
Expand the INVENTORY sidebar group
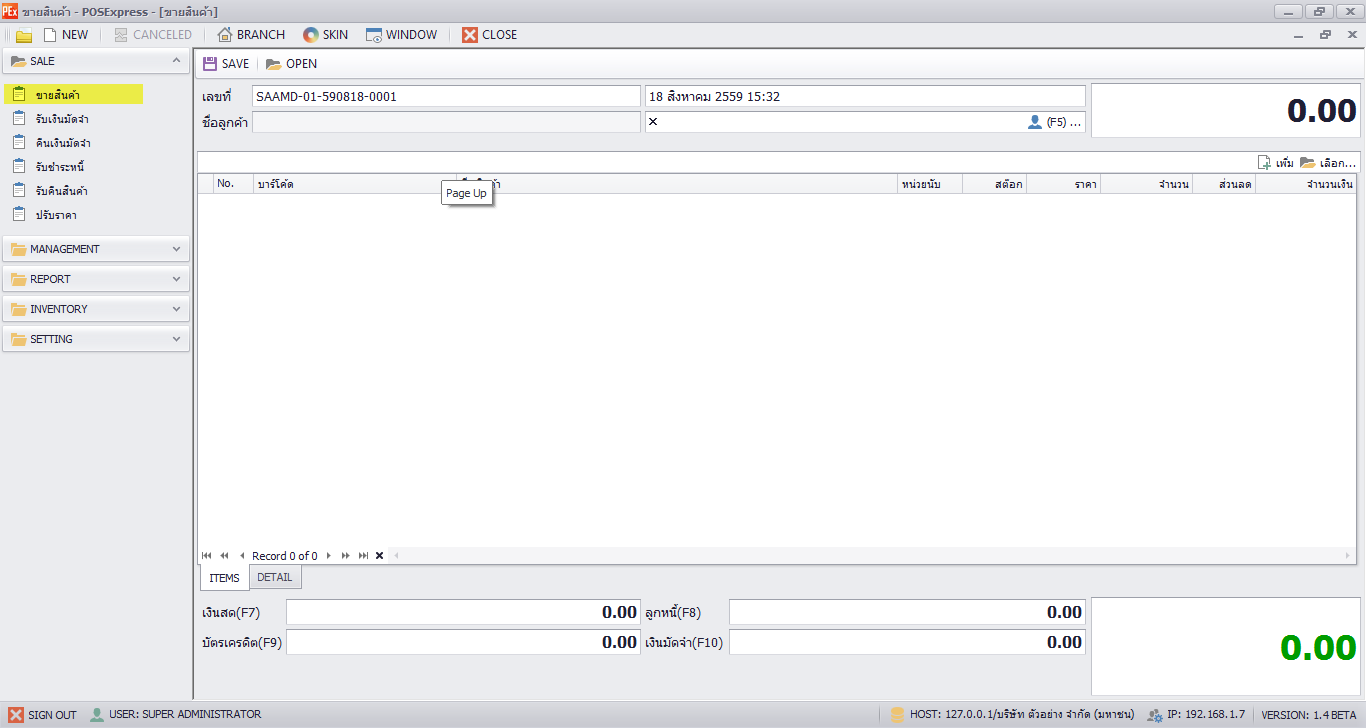96,309
